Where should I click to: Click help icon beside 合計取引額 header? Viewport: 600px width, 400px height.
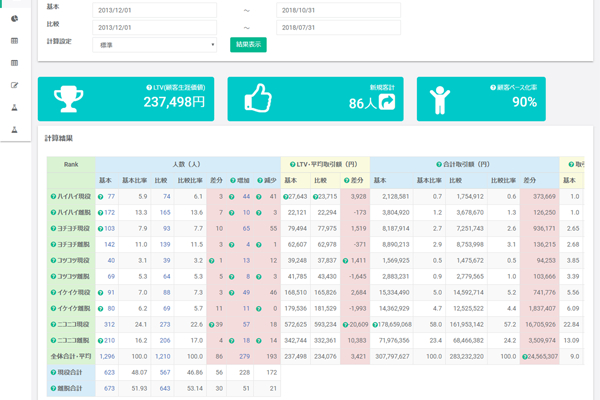coord(438,163)
